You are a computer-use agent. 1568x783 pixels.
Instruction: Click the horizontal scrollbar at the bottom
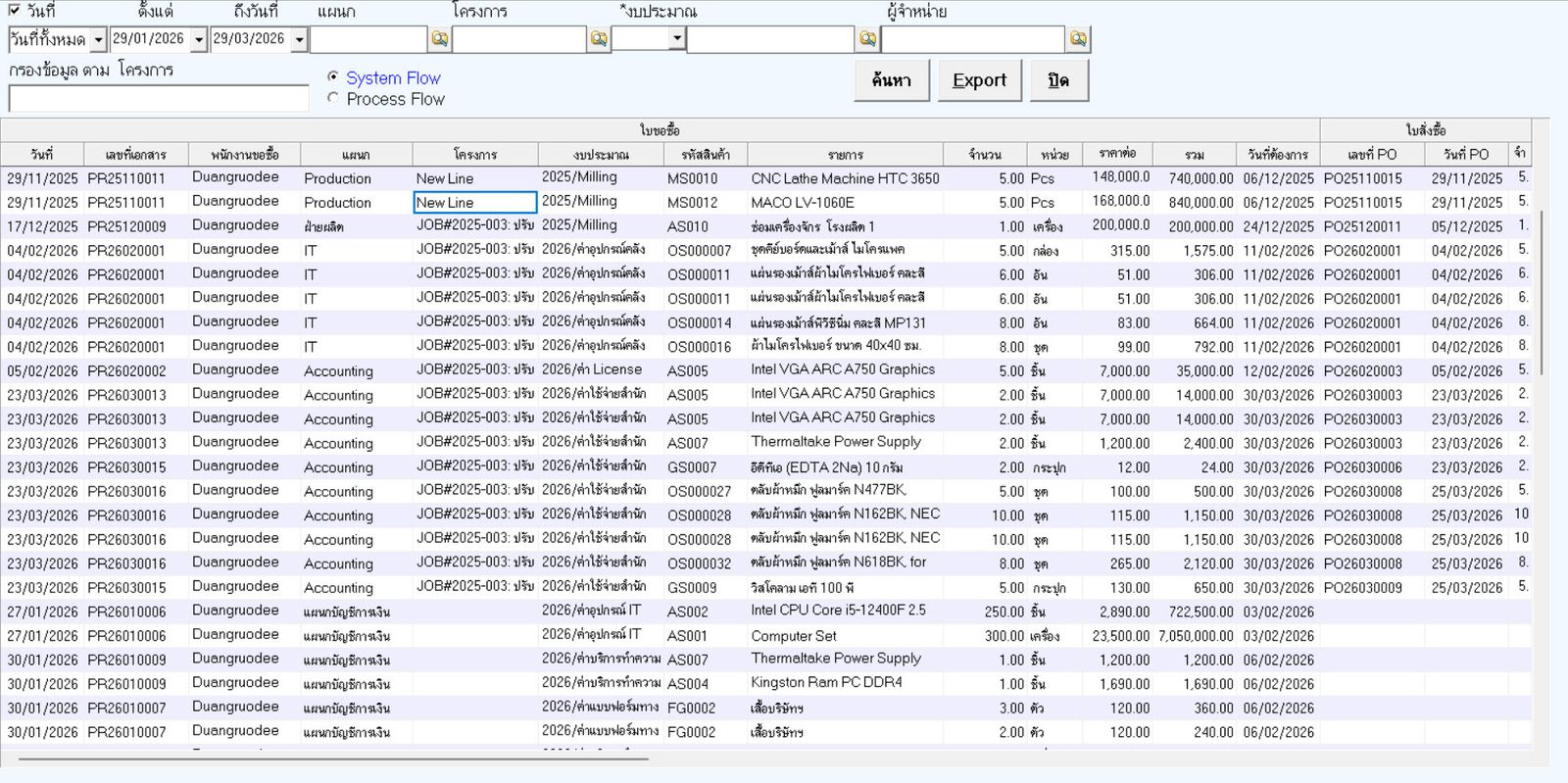[x=333, y=759]
